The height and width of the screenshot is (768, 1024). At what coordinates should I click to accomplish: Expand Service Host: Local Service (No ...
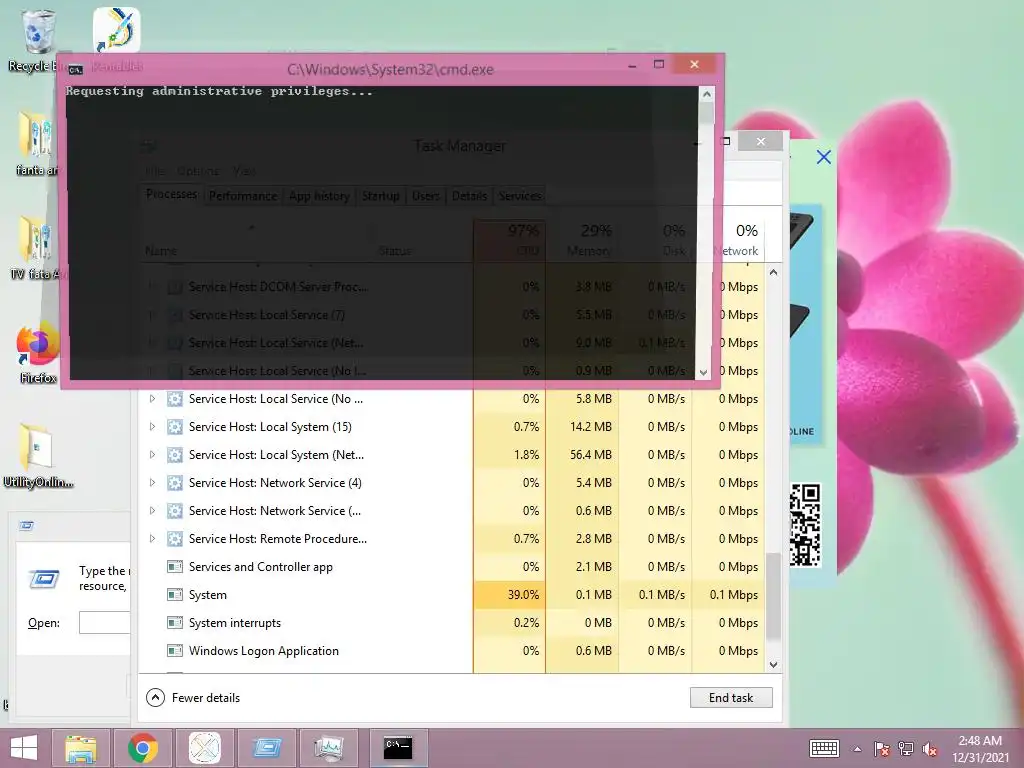(x=152, y=399)
